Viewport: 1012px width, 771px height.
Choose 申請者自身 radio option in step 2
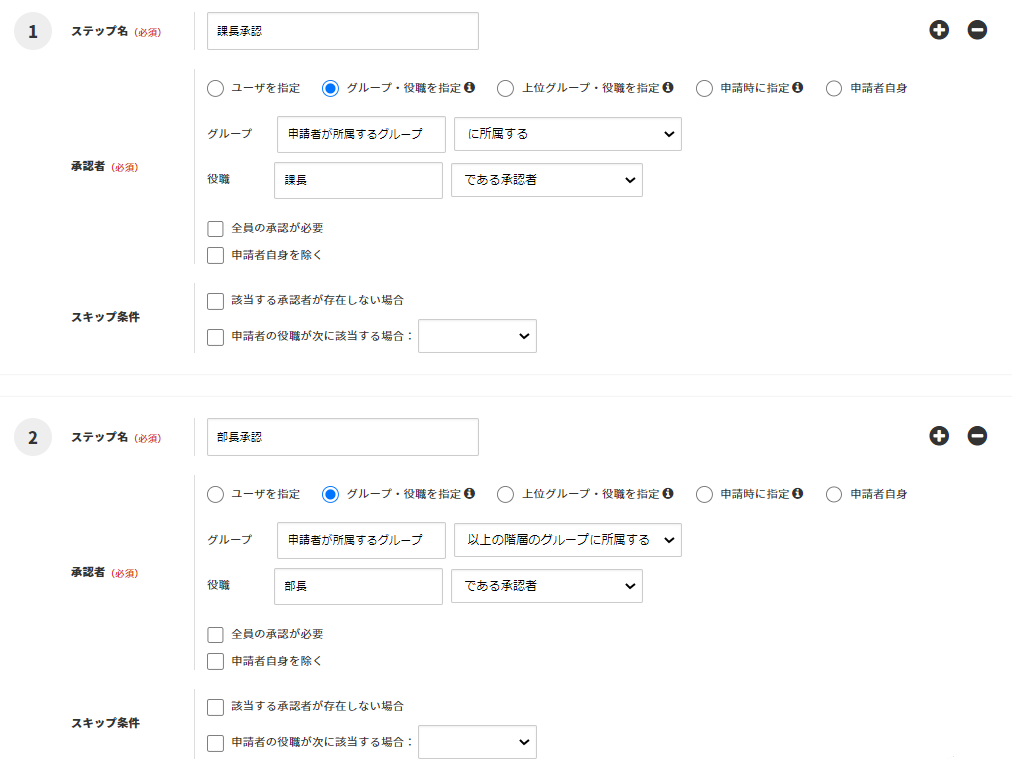click(x=834, y=494)
